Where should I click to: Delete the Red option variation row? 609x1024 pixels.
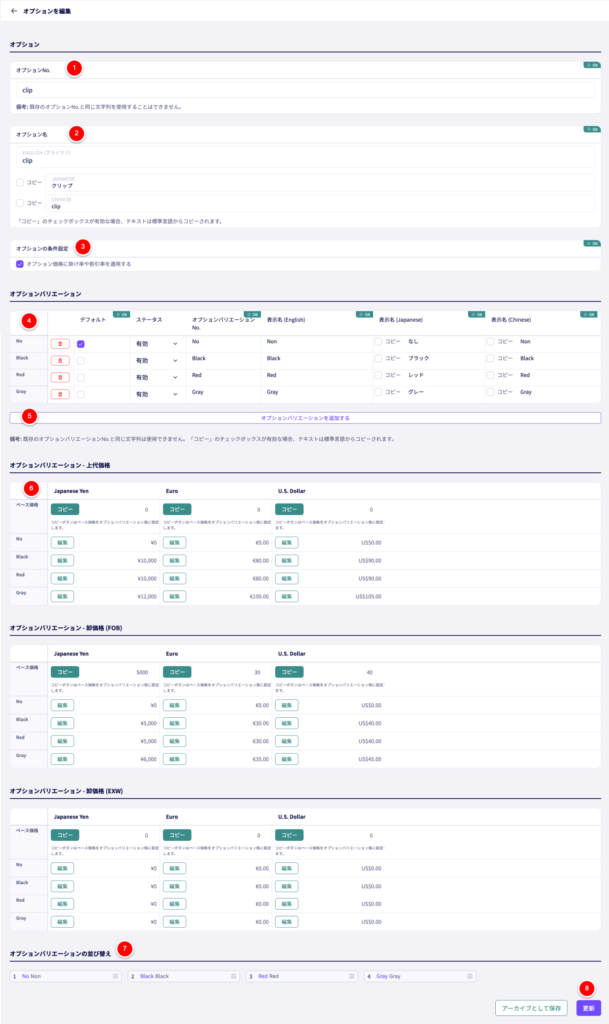pos(60,377)
